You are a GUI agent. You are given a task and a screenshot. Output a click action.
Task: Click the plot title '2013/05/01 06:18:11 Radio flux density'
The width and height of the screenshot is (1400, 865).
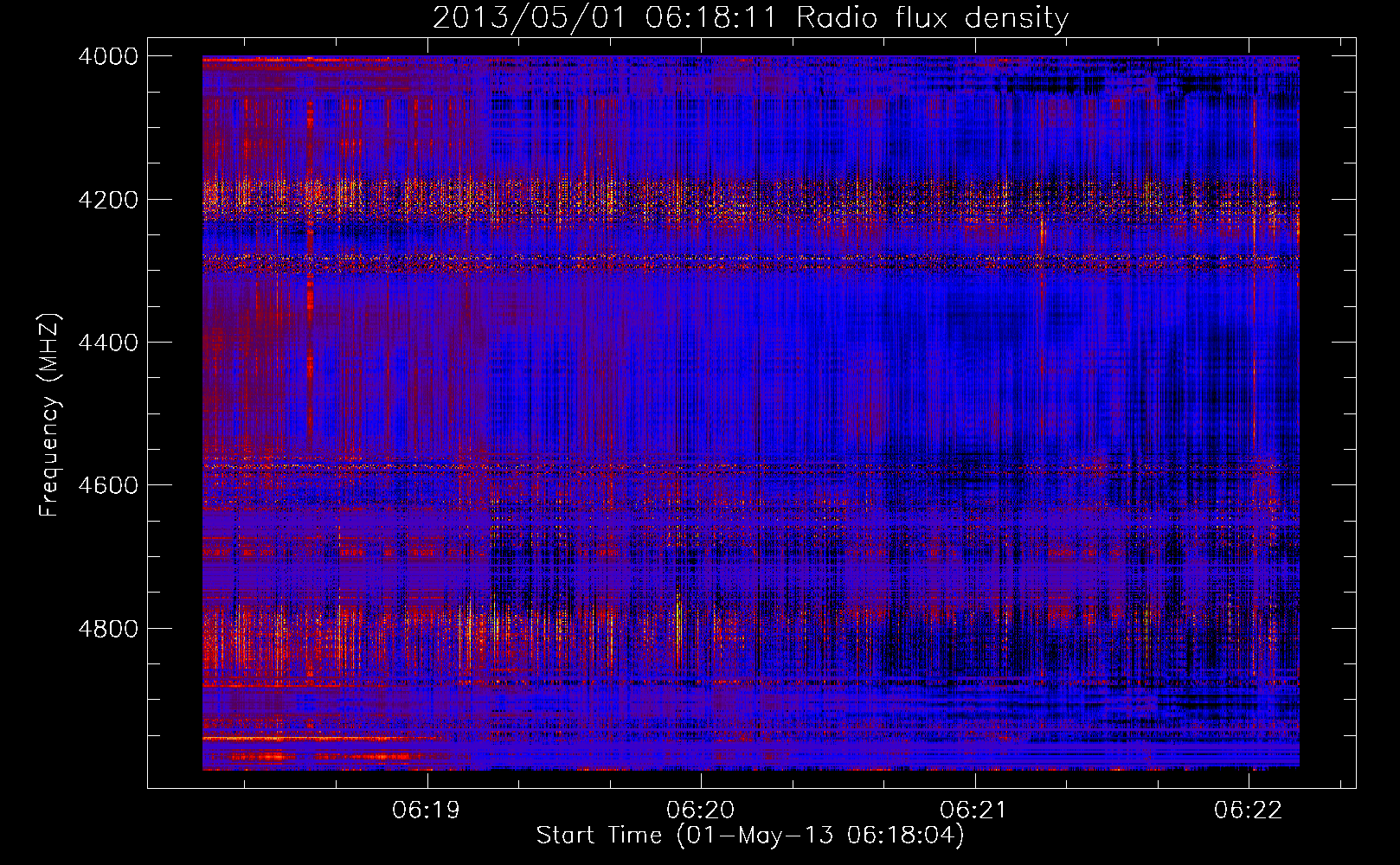tap(750, 18)
